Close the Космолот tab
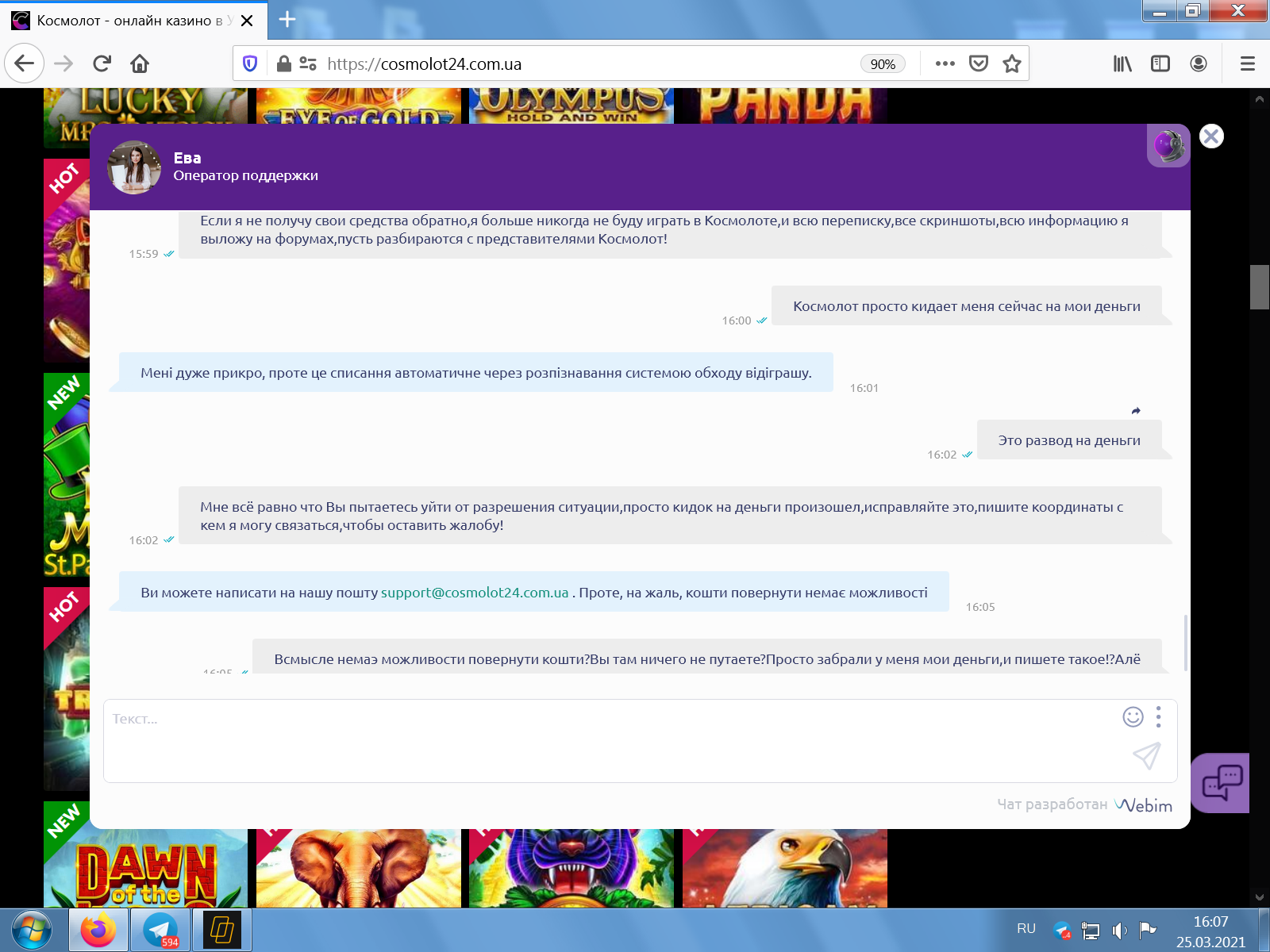The height and width of the screenshot is (952, 1270). [x=247, y=21]
